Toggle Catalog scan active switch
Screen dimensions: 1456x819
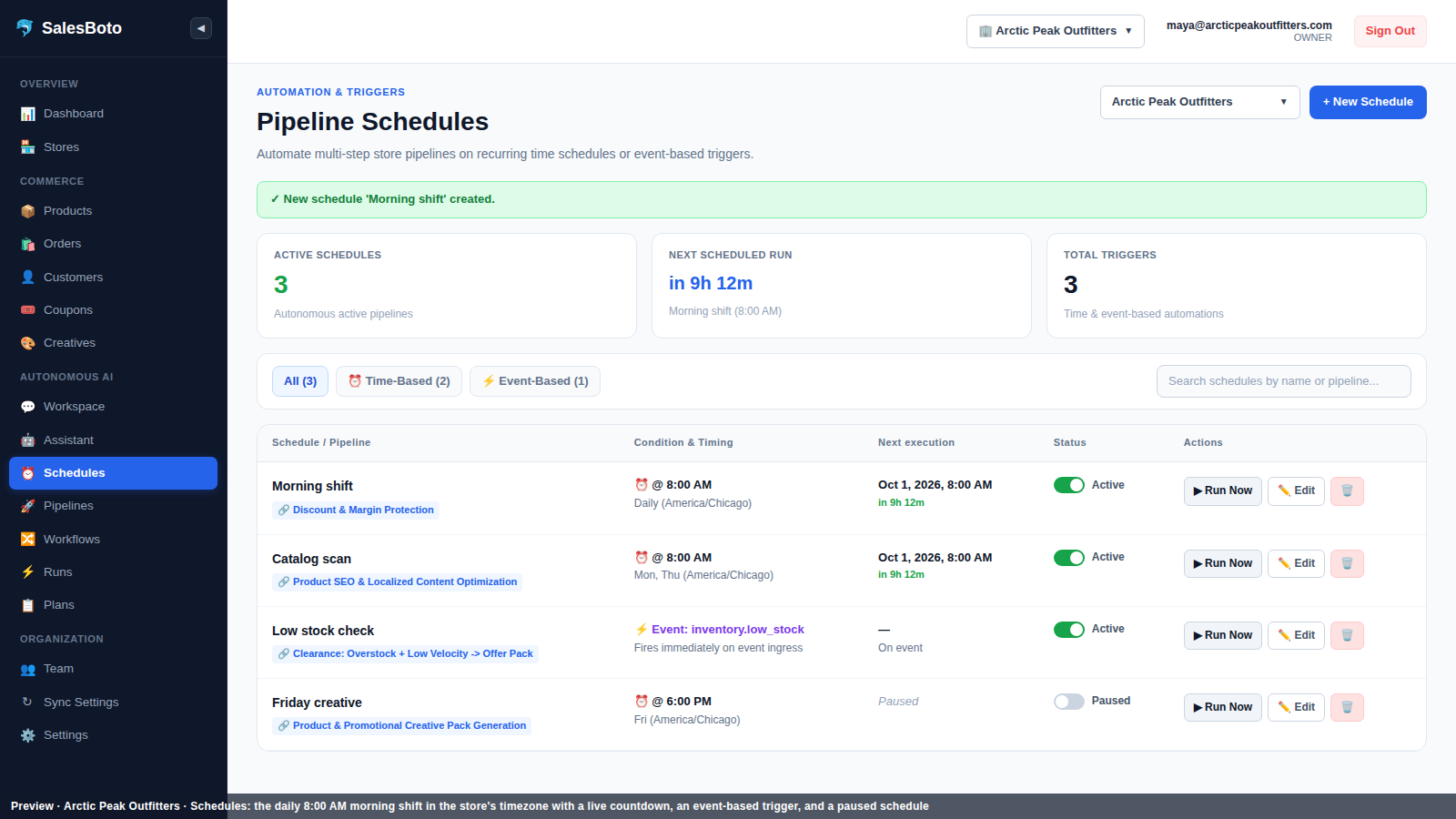tap(1069, 558)
